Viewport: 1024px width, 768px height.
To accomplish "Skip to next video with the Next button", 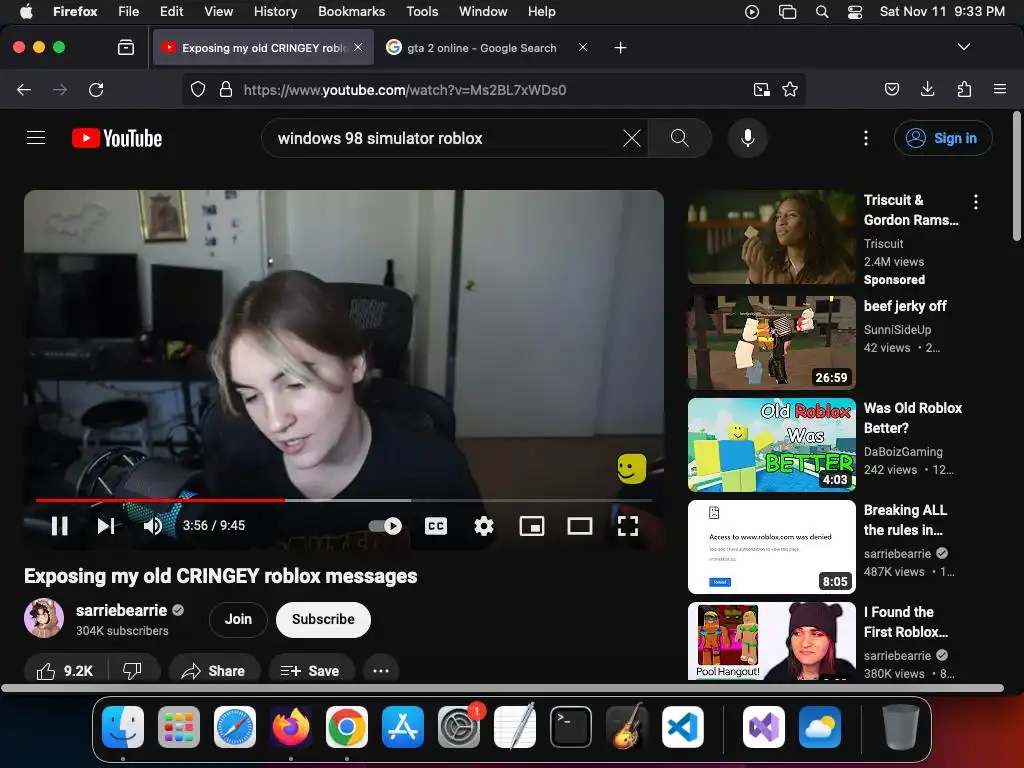I will [x=106, y=526].
